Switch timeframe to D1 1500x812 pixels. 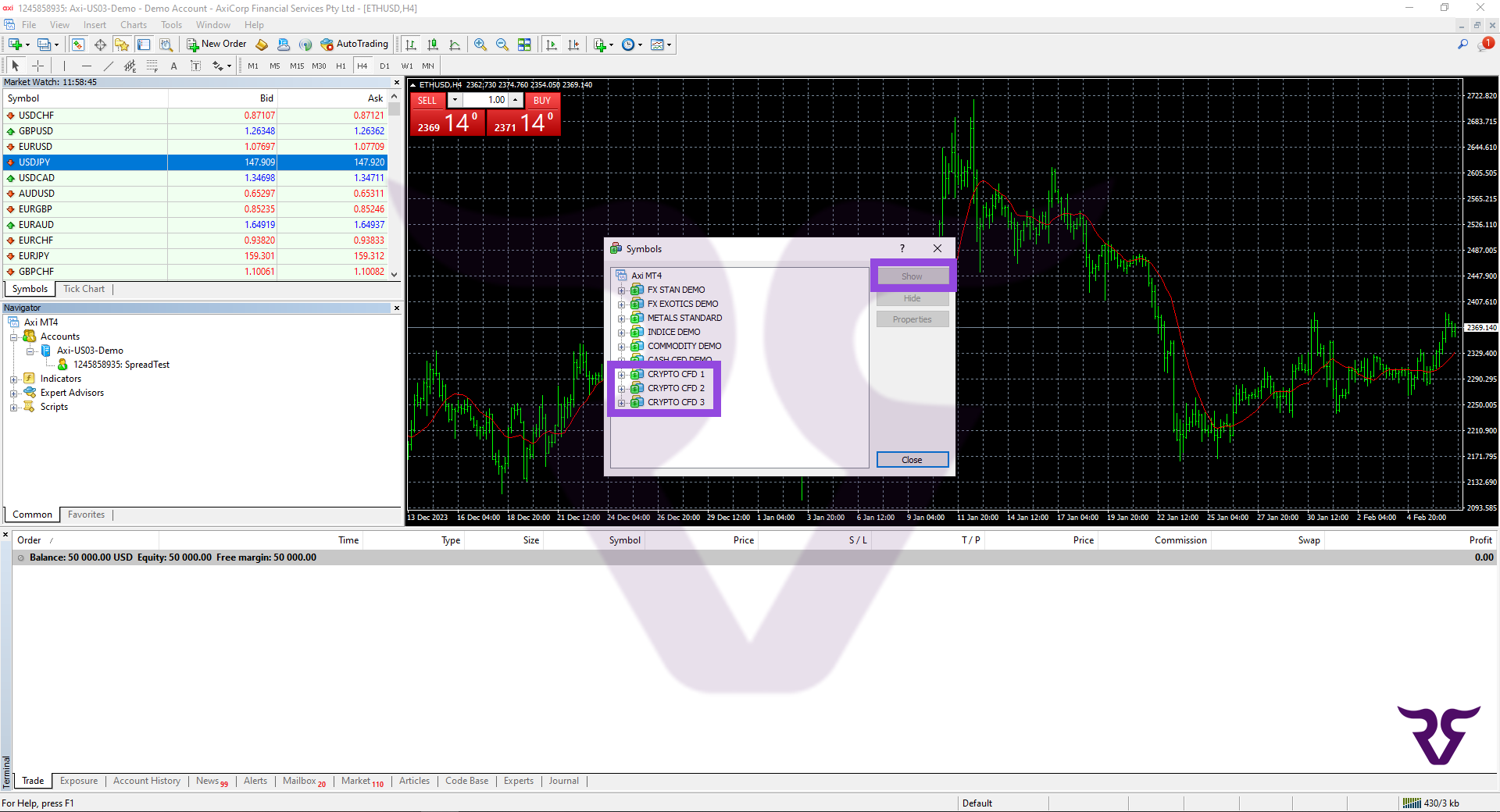coord(384,66)
